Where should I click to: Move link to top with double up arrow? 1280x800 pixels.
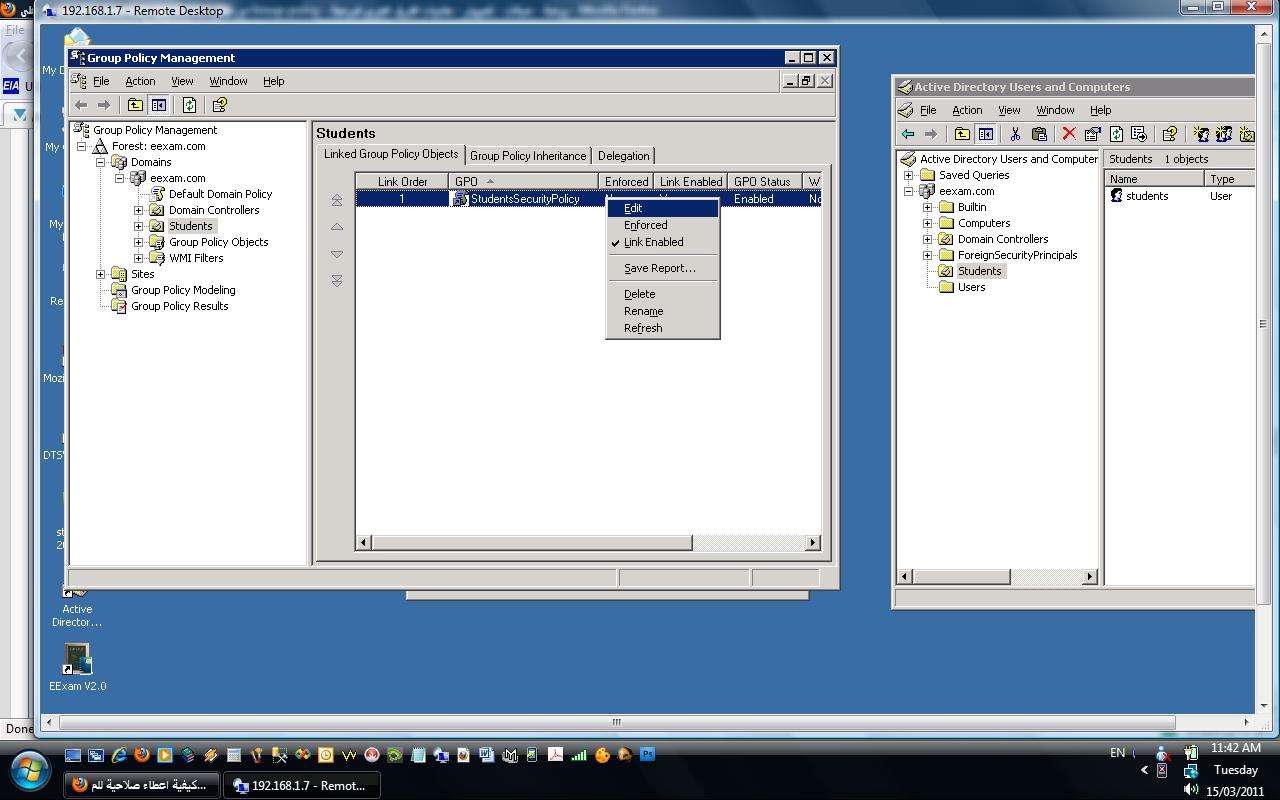click(337, 200)
